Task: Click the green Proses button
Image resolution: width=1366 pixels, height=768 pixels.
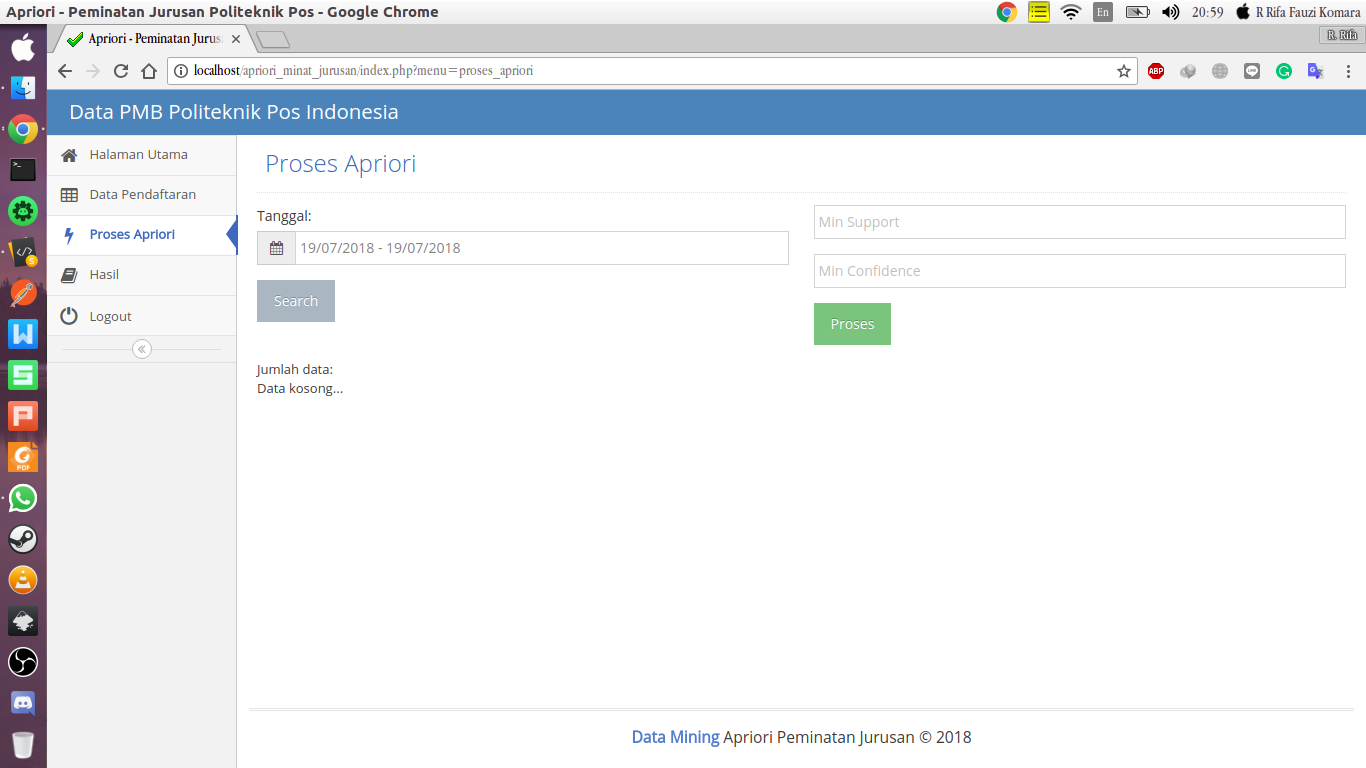Action: [x=852, y=324]
